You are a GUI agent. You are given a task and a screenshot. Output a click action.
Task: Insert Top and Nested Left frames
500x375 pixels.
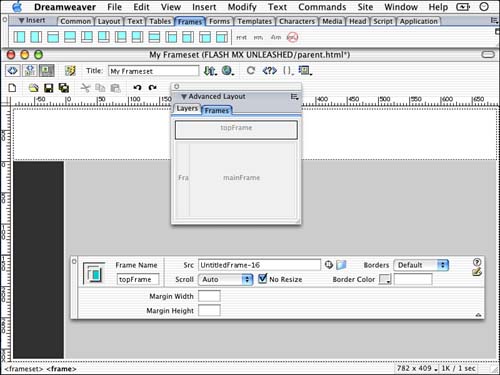tap(205, 37)
